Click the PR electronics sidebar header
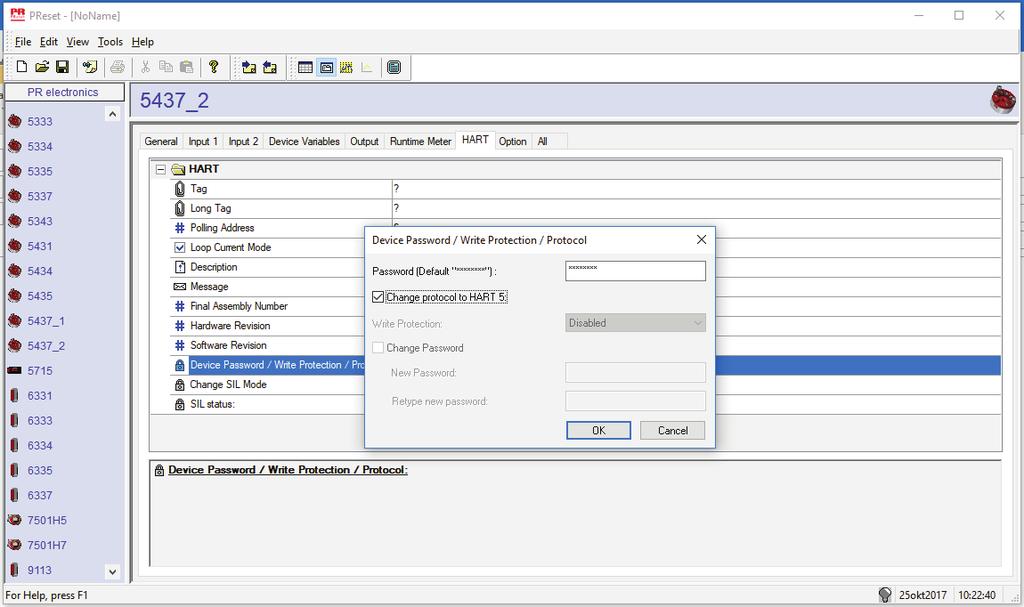The image size is (1024, 607). [x=64, y=92]
